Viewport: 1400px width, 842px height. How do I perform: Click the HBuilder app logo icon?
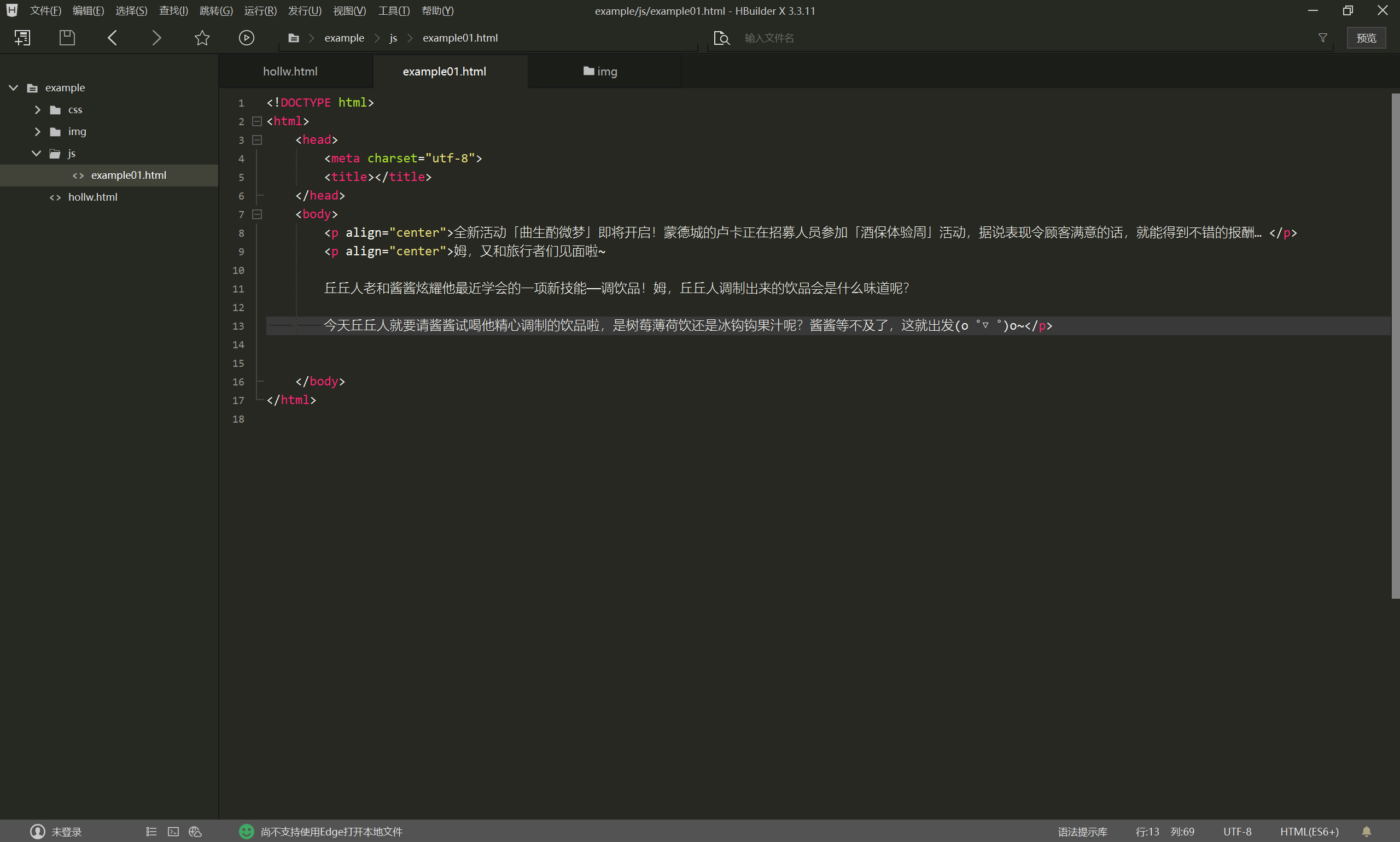[12, 10]
